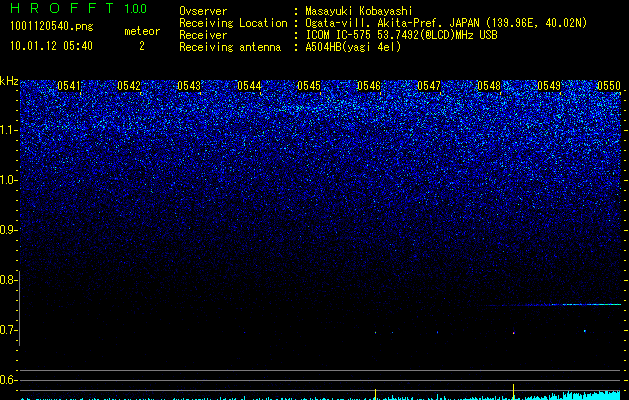This screenshot has height=400, width=629.
Task: Click the 0546 time marker
Action: (369, 86)
